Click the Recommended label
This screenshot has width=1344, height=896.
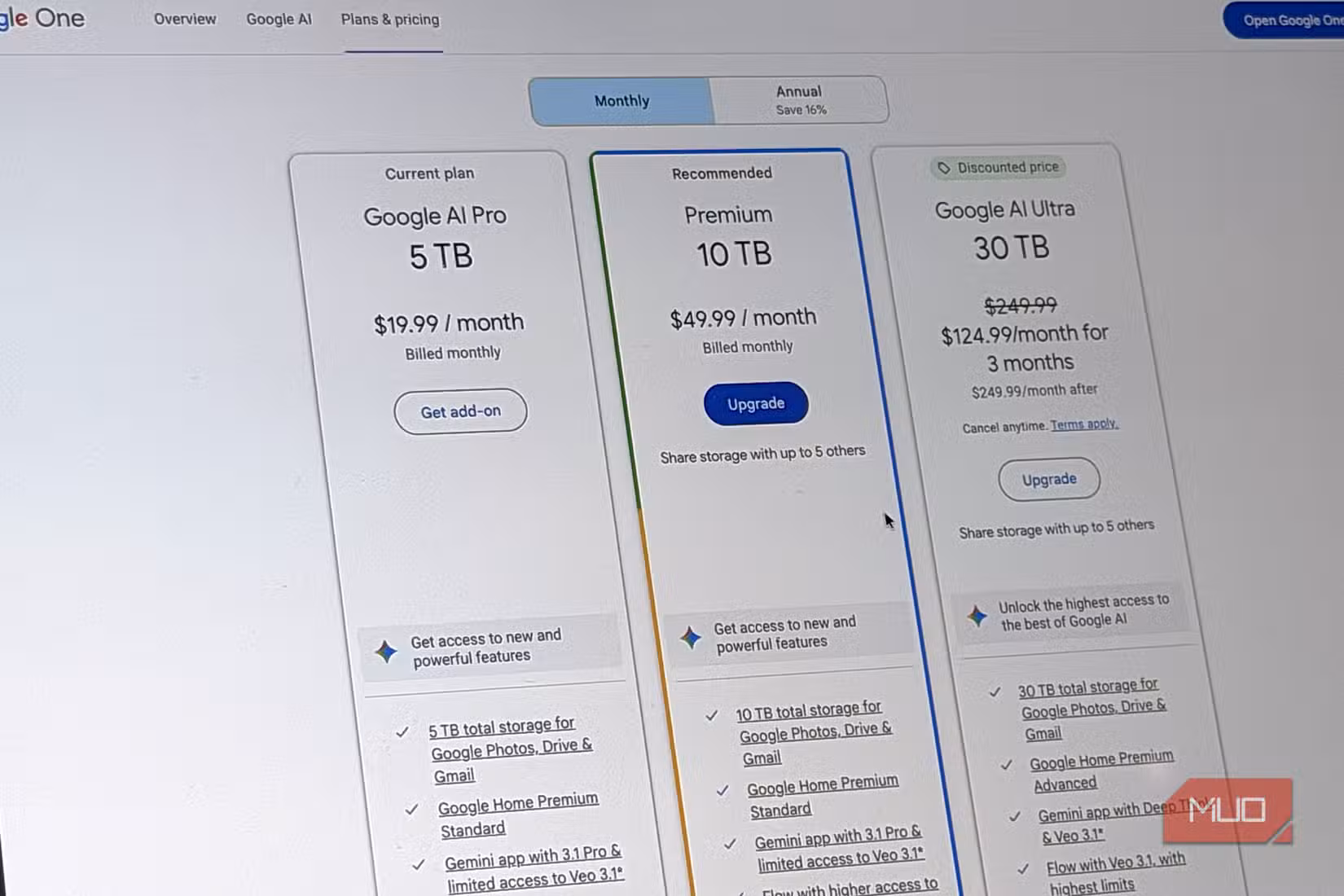[x=722, y=173]
